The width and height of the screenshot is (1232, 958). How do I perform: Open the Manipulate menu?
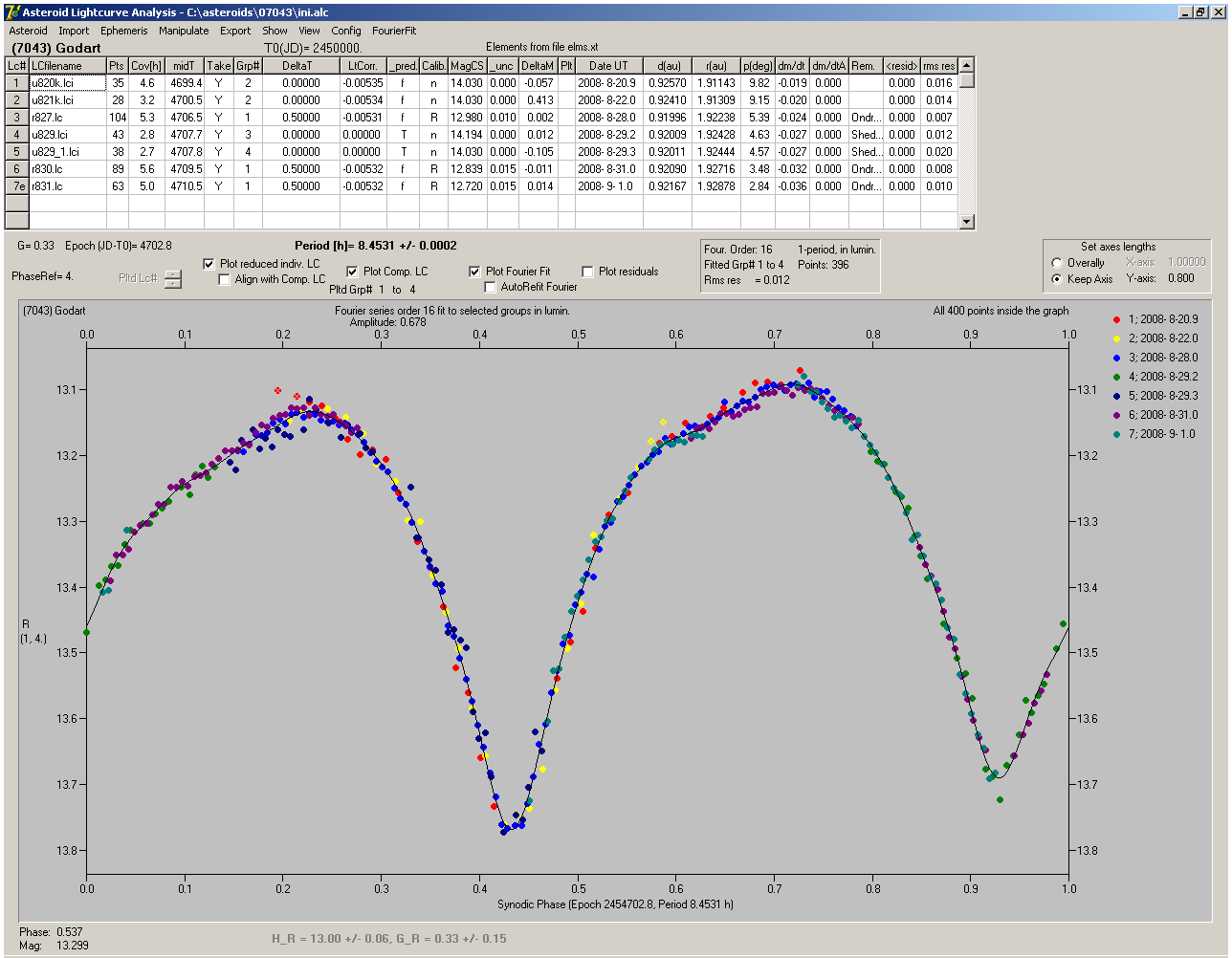pos(184,31)
